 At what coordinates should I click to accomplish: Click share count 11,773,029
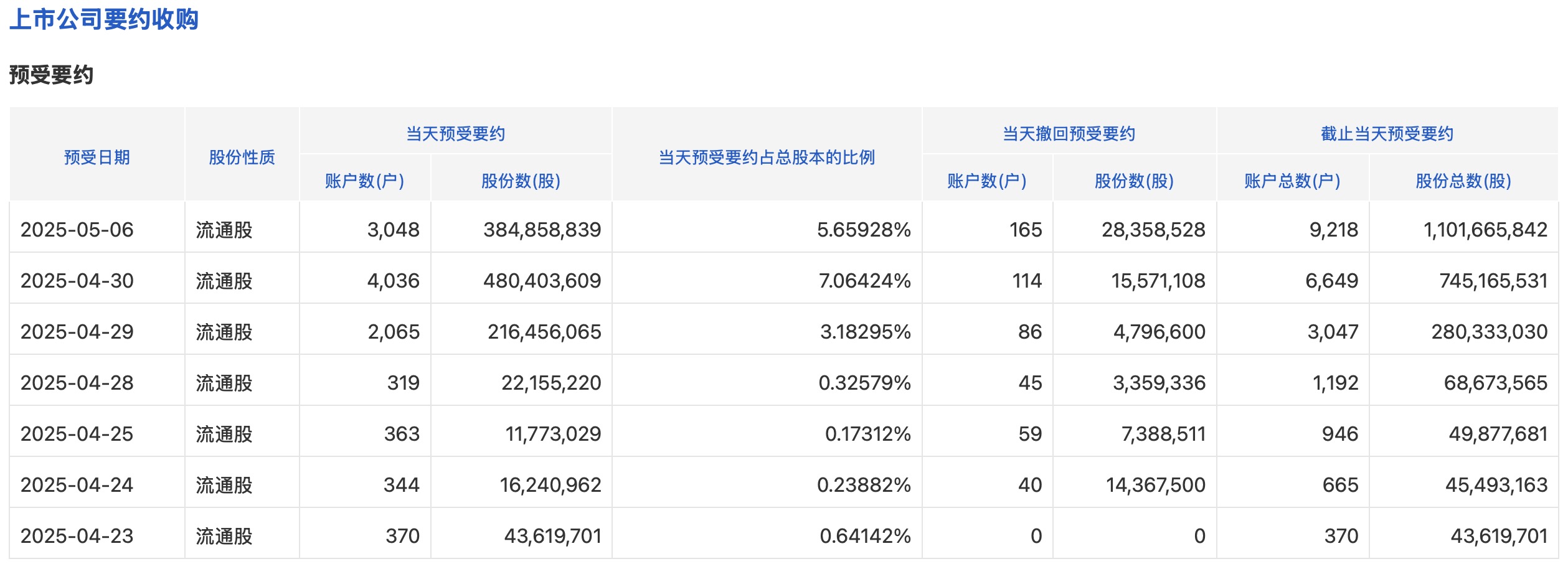[x=554, y=434]
